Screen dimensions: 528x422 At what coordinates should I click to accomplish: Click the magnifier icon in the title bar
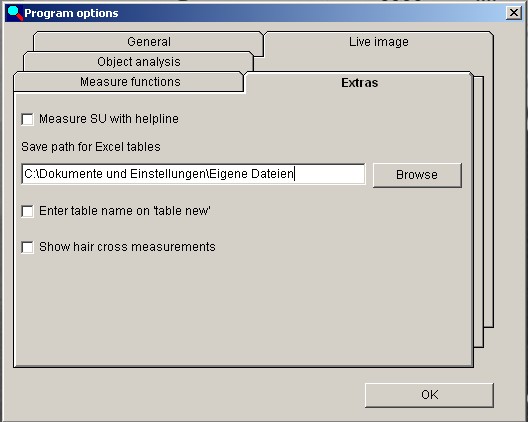click(x=15, y=13)
